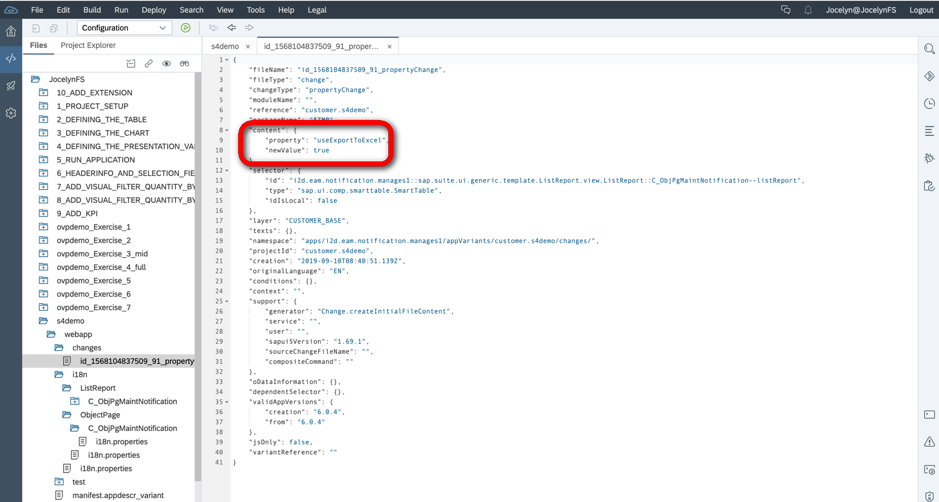Viewport: 939px width, 502px height.
Task: Collapse the i18n folder
Action: click(x=59, y=374)
